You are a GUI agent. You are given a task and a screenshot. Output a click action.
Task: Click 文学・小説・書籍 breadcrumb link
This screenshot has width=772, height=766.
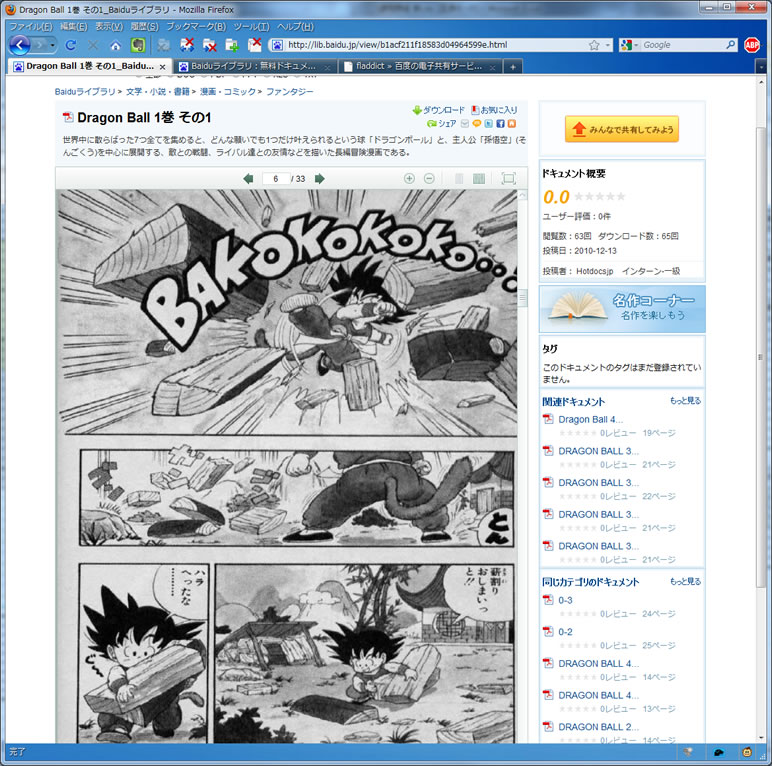click(x=158, y=92)
